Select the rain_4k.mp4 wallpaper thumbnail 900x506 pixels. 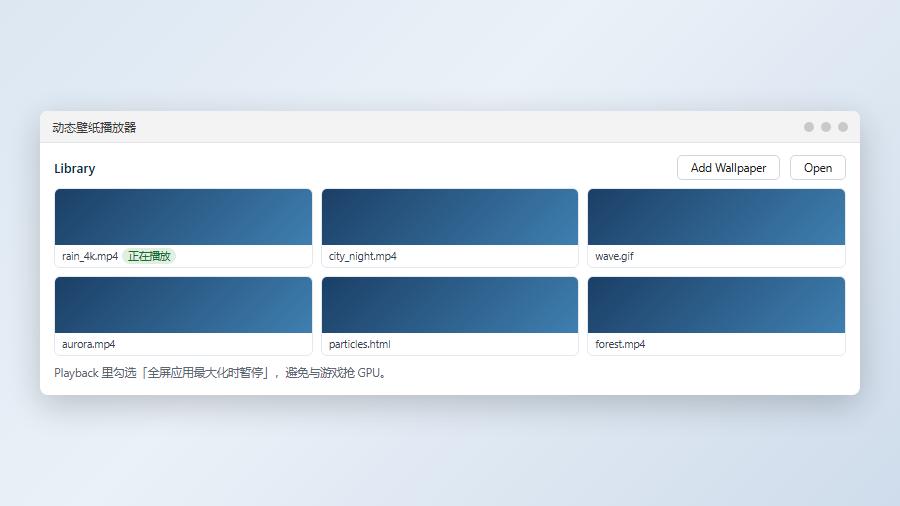tap(184, 217)
